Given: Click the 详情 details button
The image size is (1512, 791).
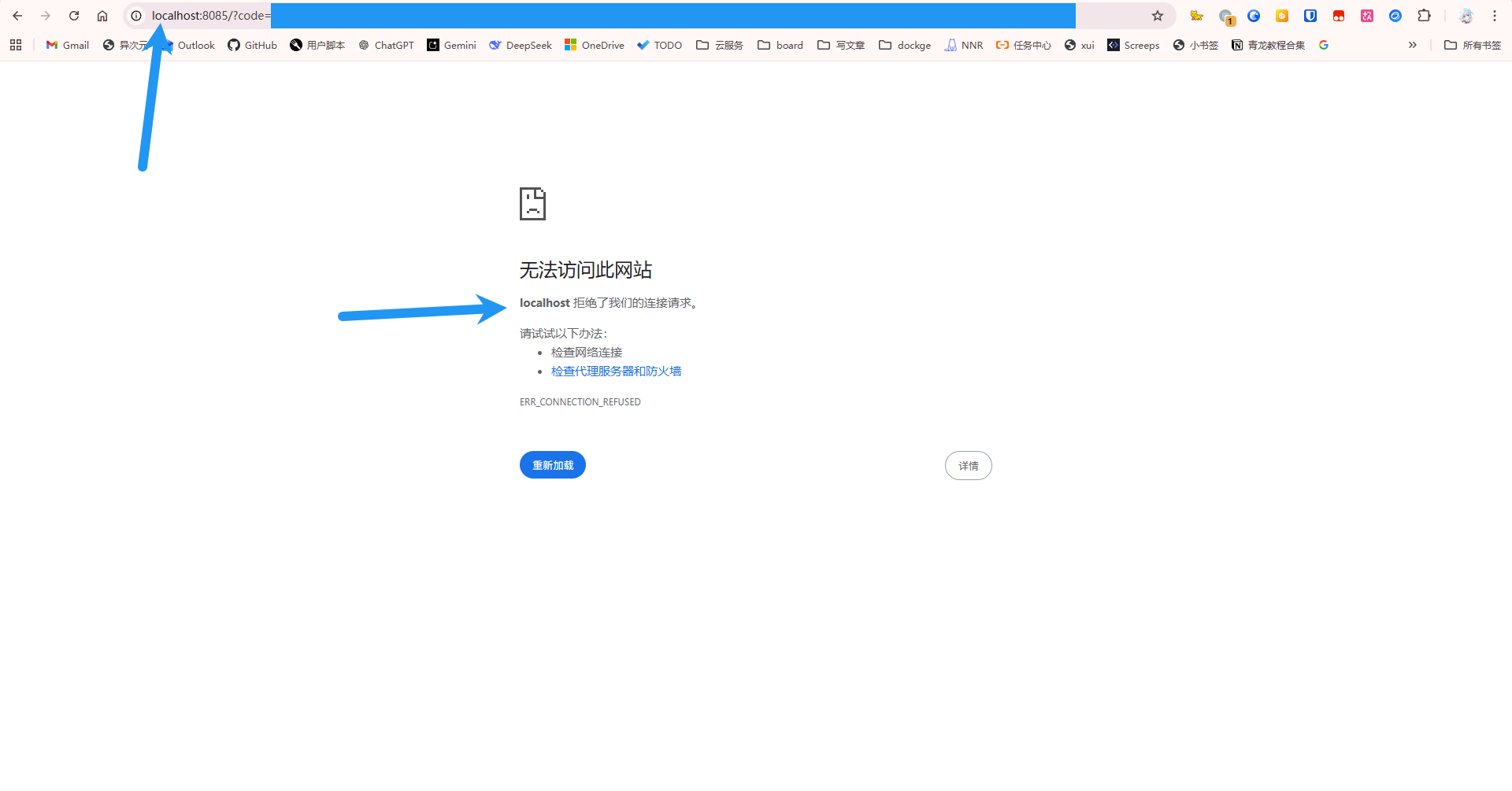Looking at the screenshot, I should [968, 466].
